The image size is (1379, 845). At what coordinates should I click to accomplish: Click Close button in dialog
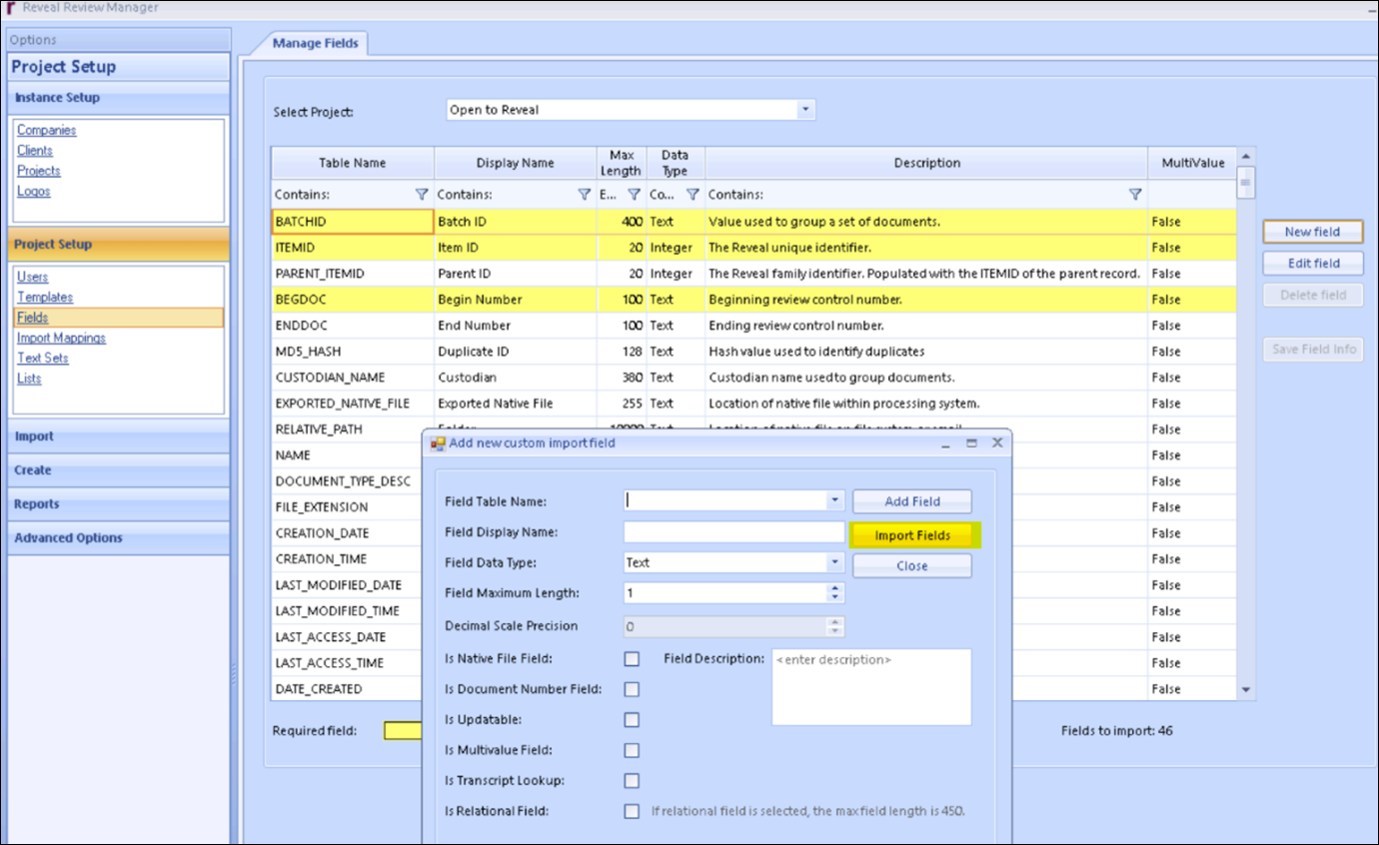click(912, 566)
